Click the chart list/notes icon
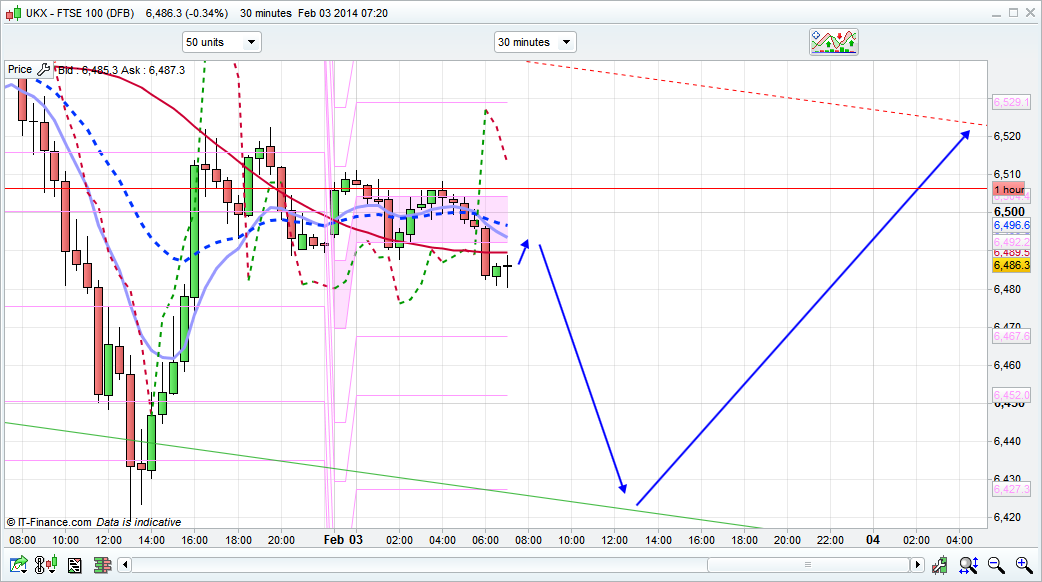The width and height of the screenshot is (1042, 582). 74,565
